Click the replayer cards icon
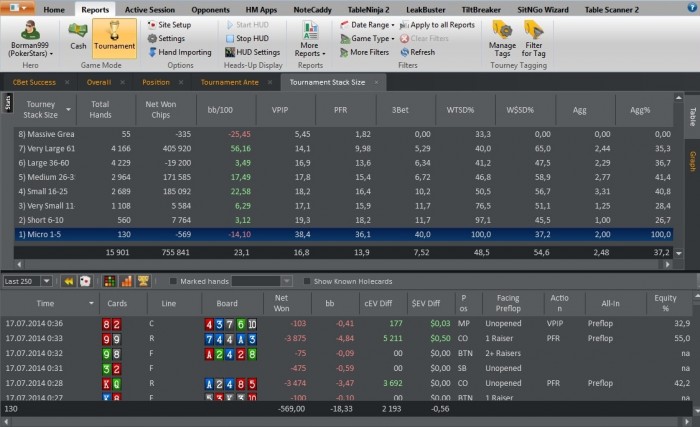This screenshot has width=700, height=427. click(85, 281)
